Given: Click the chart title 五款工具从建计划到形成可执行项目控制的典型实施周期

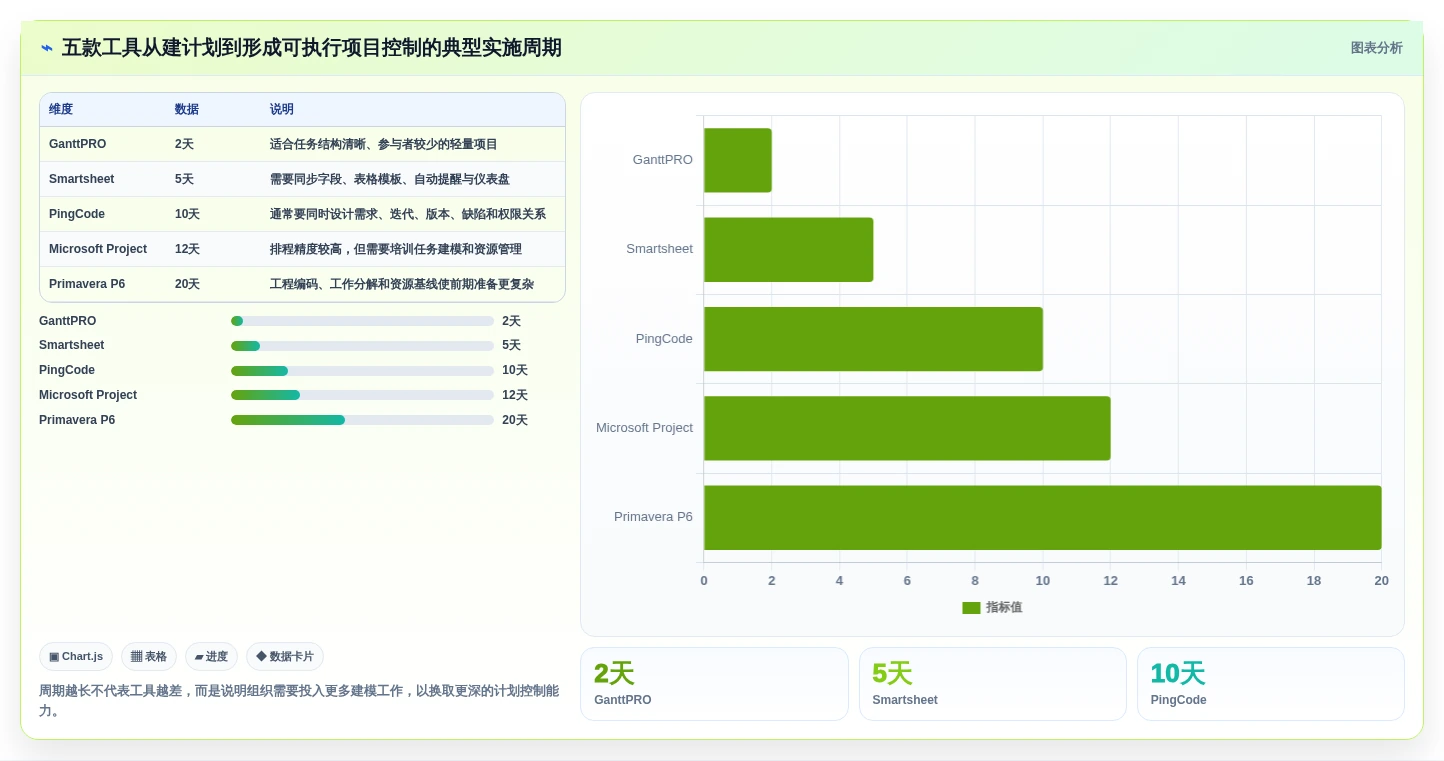Looking at the screenshot, I should 312,48.
